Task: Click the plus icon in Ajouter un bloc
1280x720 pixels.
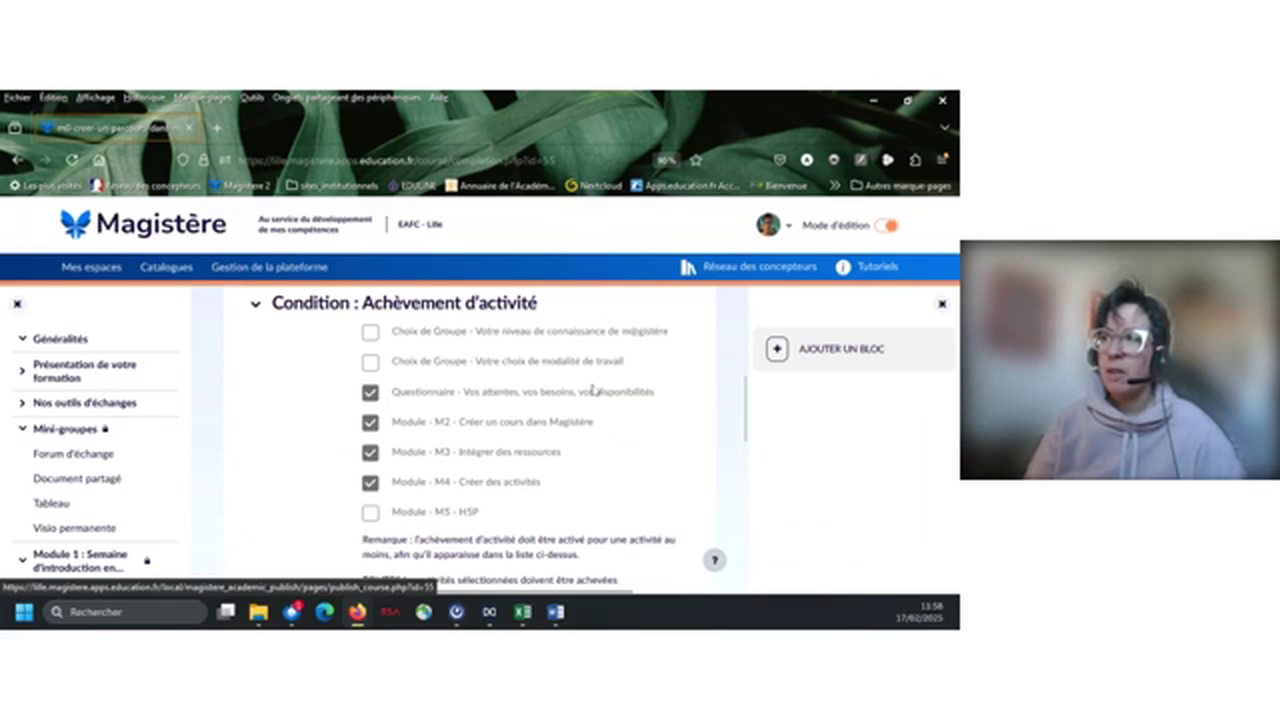Action: click(777, 349)
